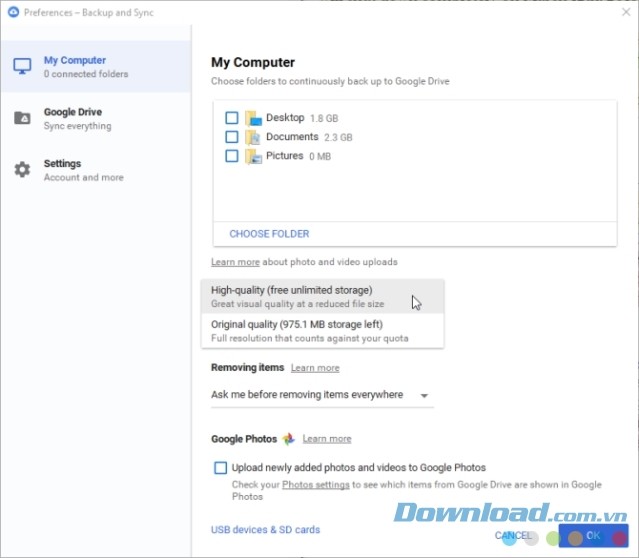Click the My Computer main heading

point(253,62)
